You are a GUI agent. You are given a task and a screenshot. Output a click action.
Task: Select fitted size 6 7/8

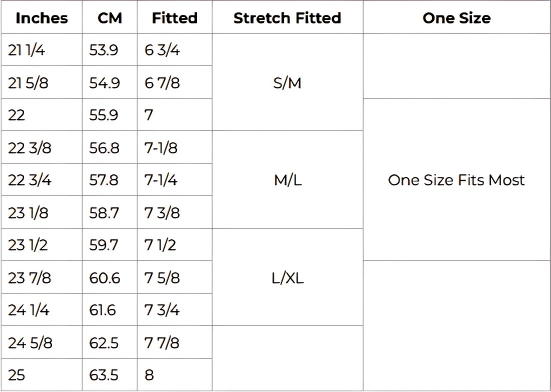coord(175,83)
